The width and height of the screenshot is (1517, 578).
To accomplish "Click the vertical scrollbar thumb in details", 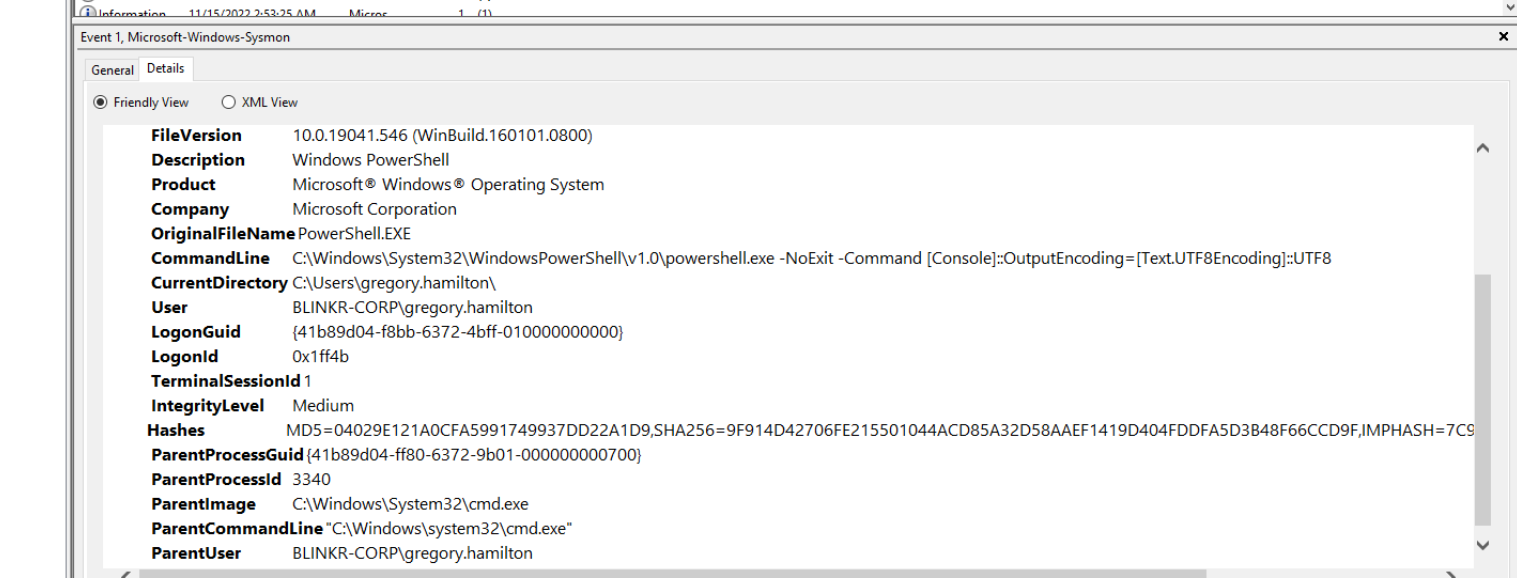I will [1482, 400].
